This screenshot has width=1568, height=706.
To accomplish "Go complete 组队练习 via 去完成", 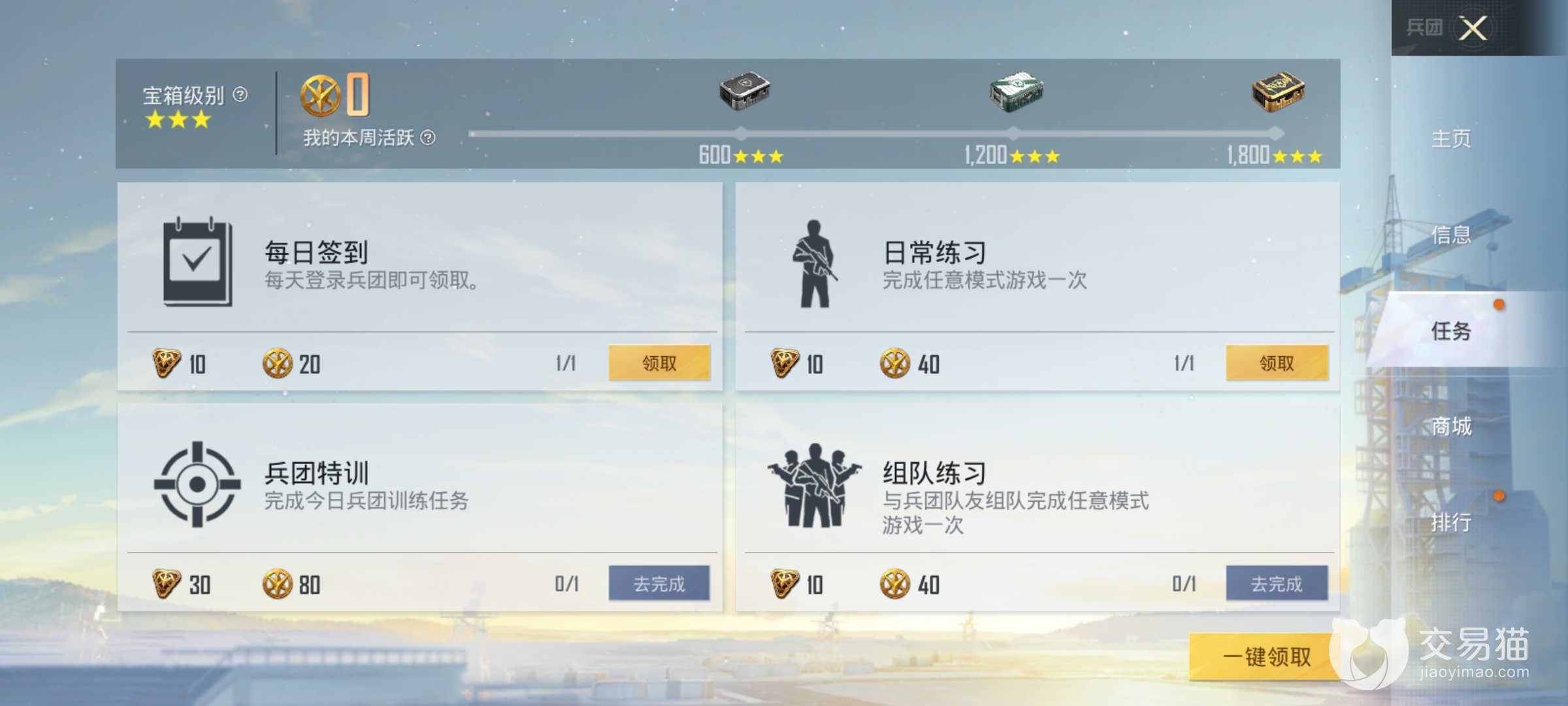I will click(1277, 583).
